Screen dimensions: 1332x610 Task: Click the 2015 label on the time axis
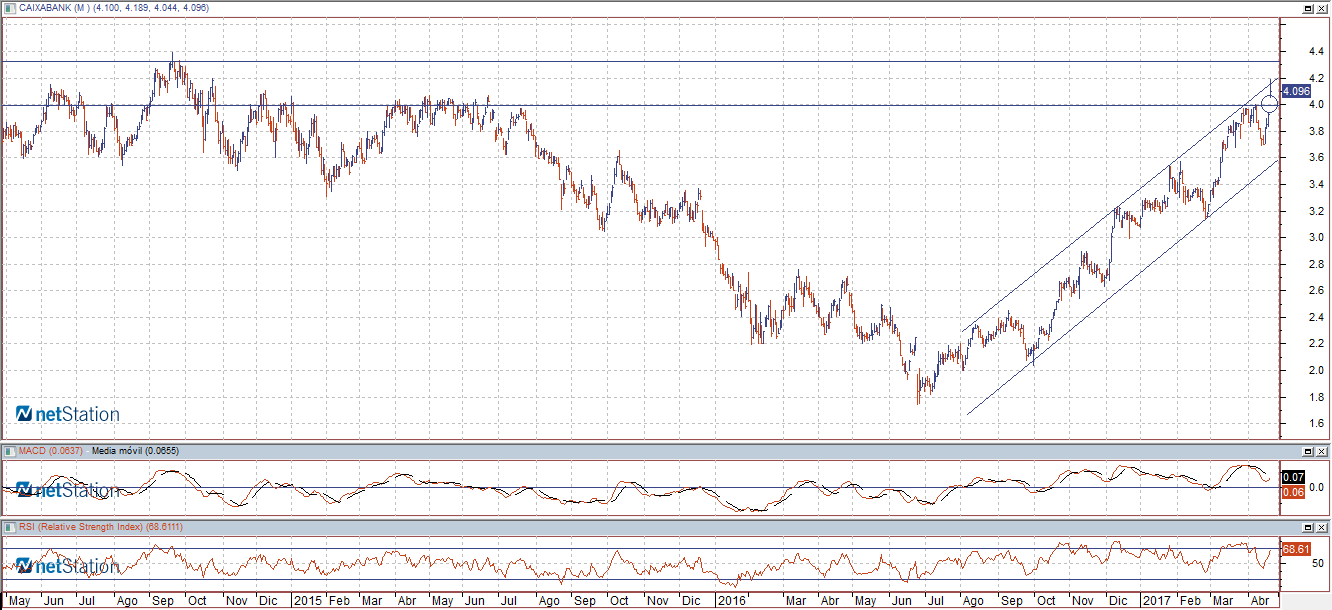click(306, 601)
